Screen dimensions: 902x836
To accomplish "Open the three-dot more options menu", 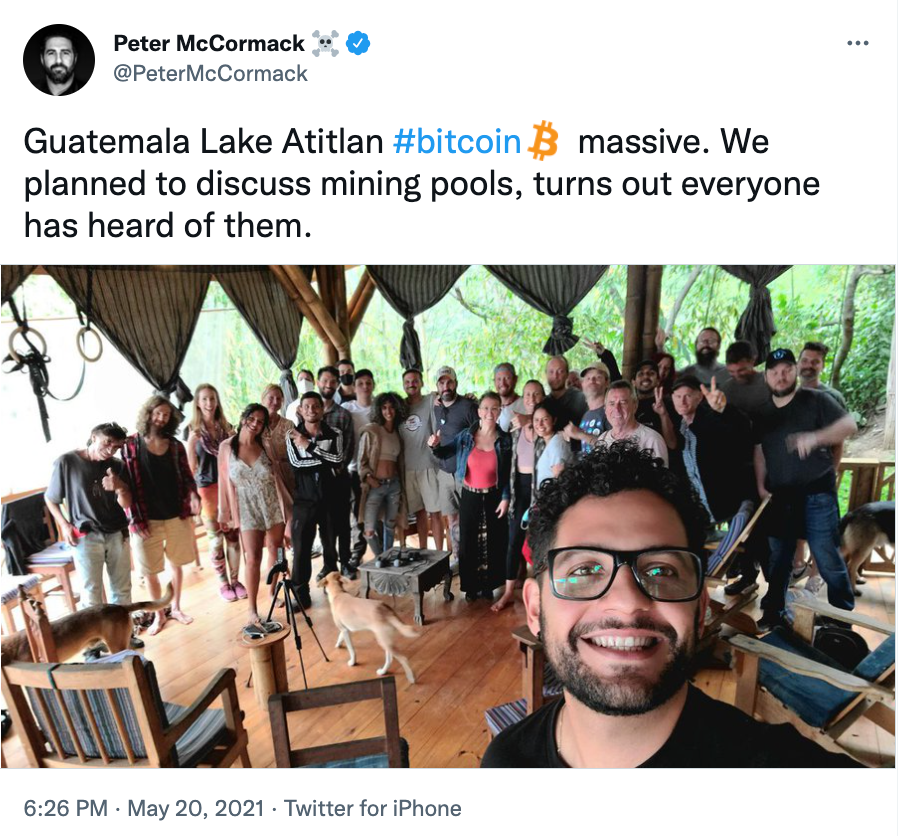I will (x=858, y=43).
